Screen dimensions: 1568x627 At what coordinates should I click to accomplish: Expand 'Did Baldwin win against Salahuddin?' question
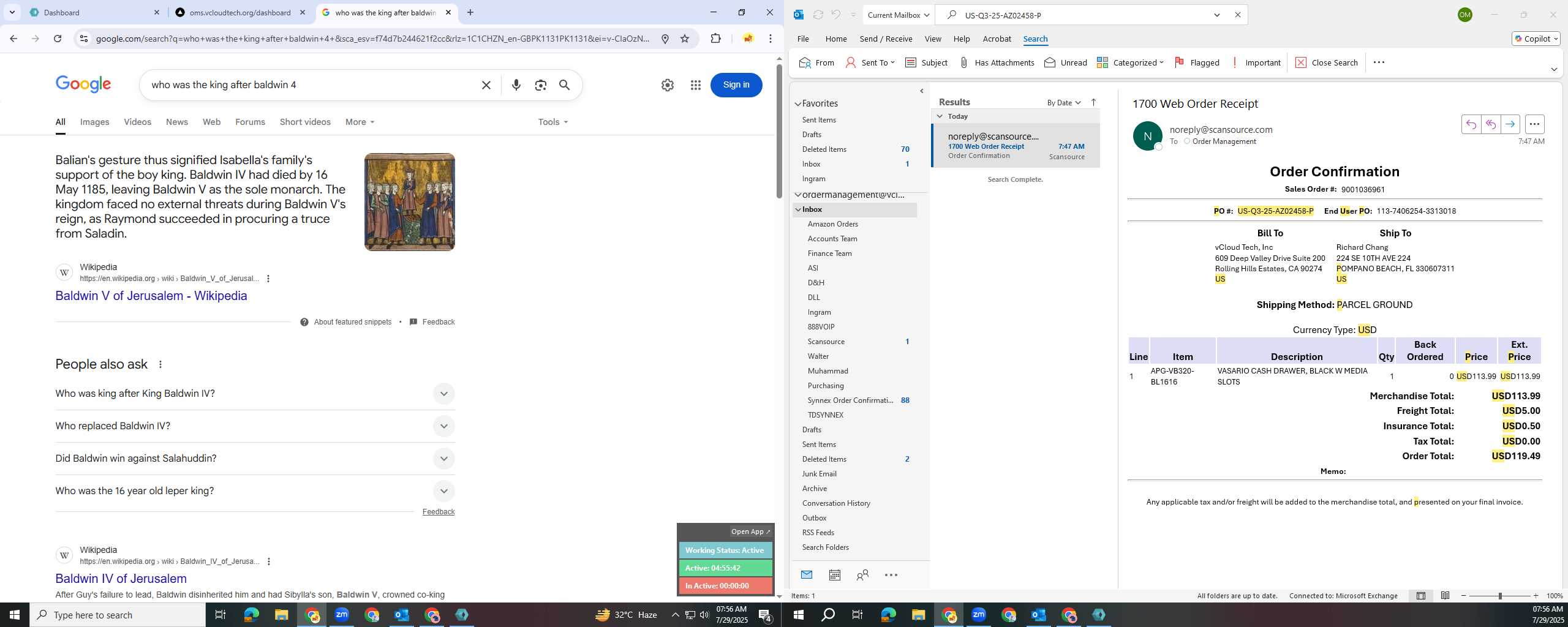tap(443, 459)
